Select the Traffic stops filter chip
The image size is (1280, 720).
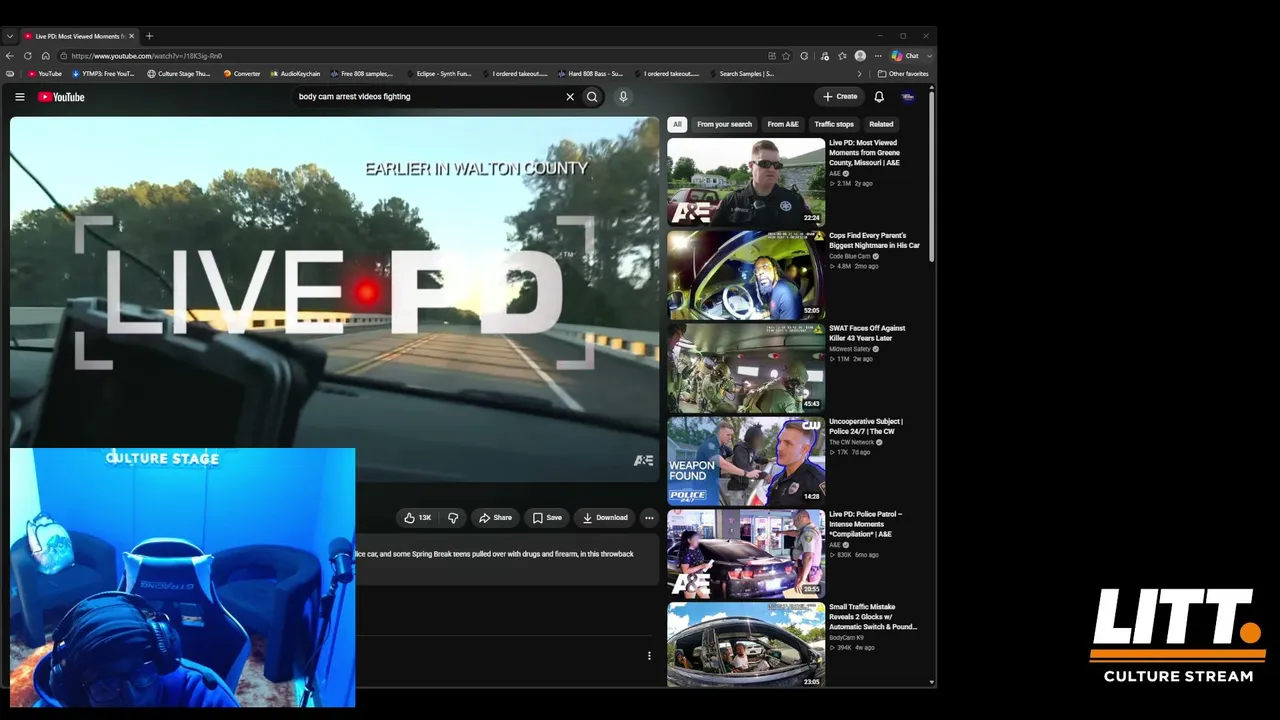[834, 124]
